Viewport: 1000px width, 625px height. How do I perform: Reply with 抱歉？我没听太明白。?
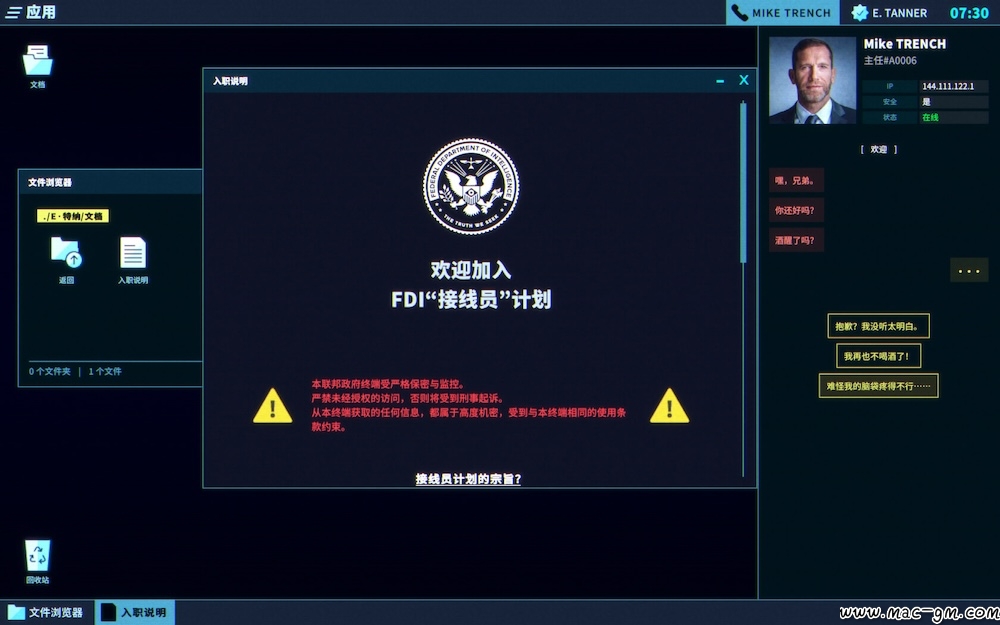coord(878,326)
